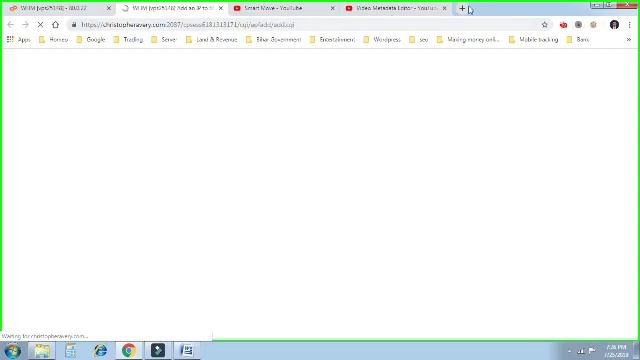The image size is (640, 360).
Task: Open the red browser extension icon
Action: click(563, 25)
